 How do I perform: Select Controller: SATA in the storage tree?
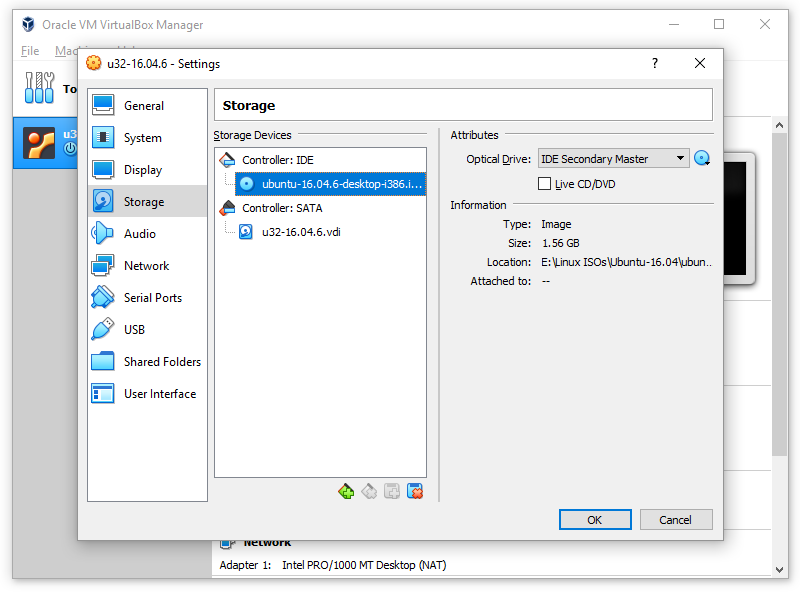pos(282,208)
